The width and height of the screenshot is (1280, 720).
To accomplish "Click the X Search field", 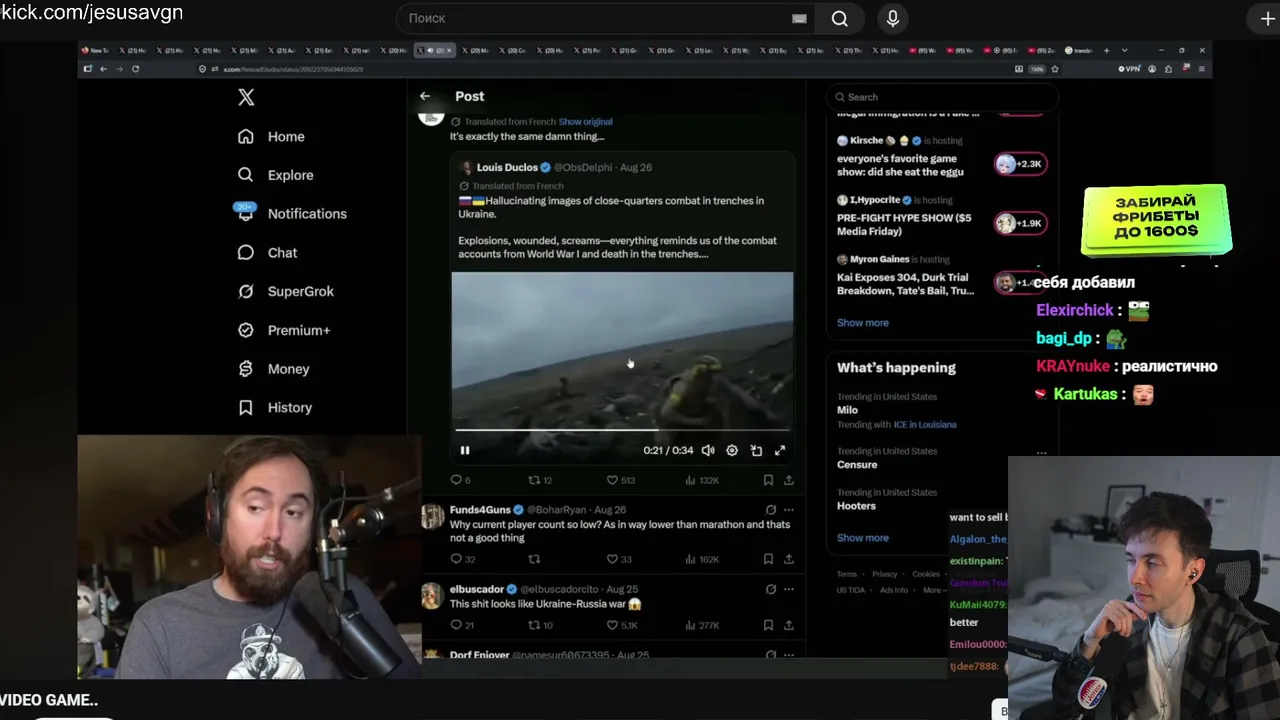I will point(942,97).
